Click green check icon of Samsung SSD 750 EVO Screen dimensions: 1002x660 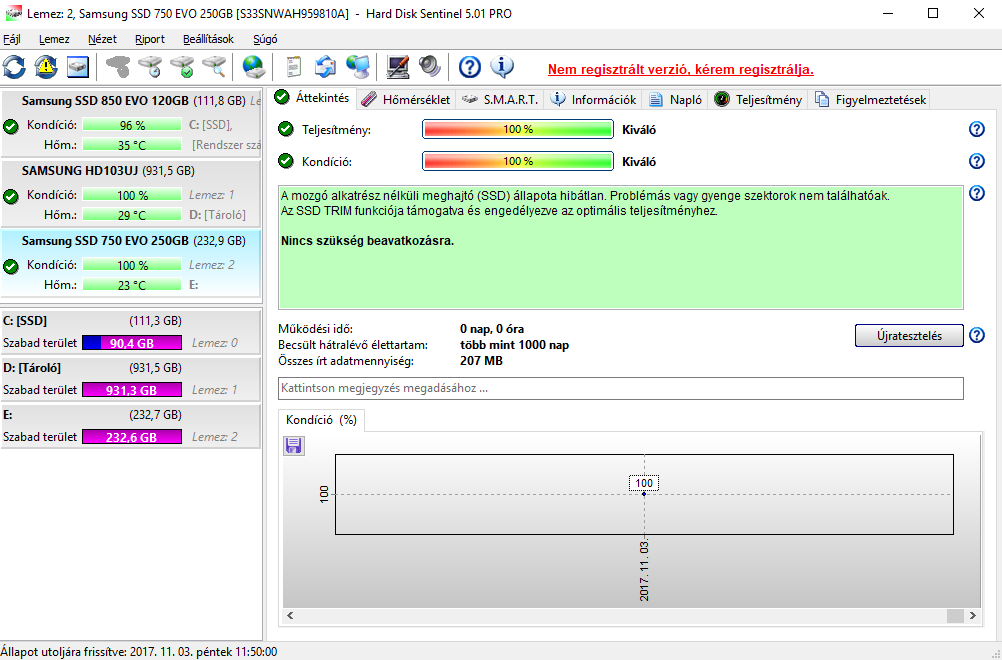tap(10, 266)
